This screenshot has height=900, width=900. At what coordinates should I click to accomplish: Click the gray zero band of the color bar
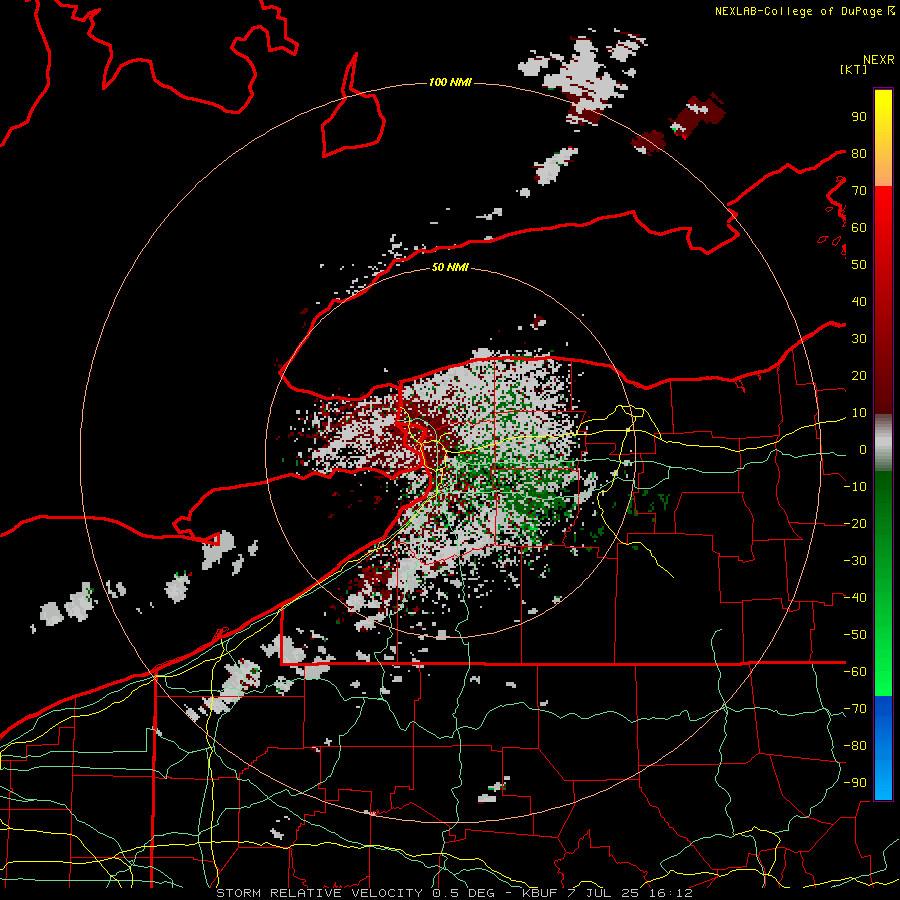(x=883, y=443)
